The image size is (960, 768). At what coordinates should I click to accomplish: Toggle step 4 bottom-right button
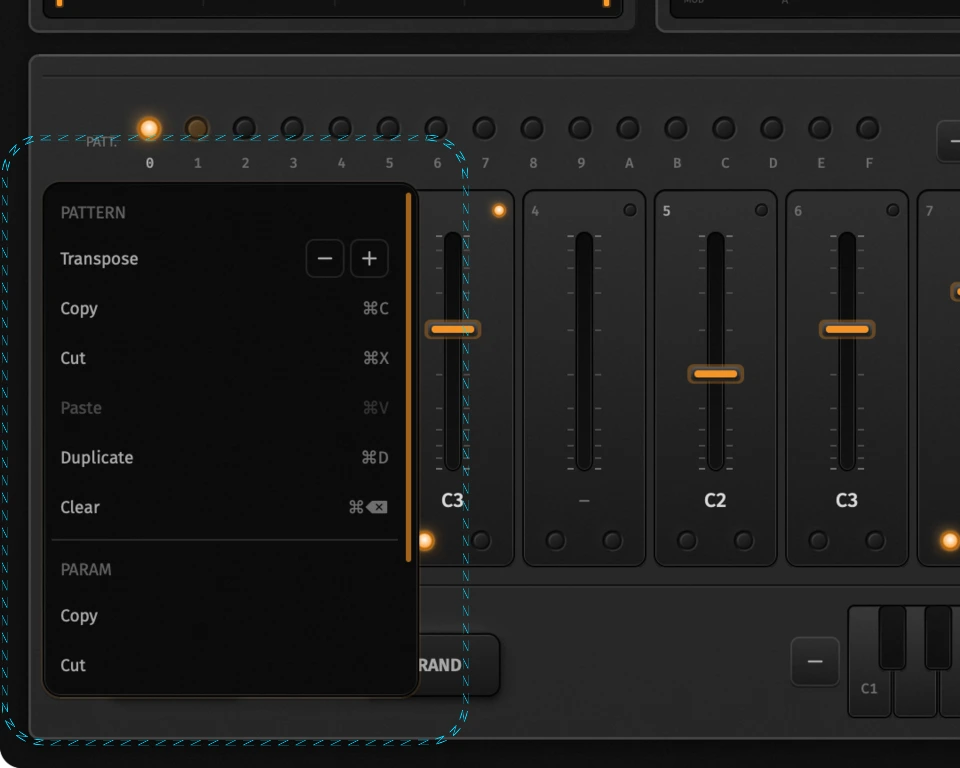coord(612,540)
